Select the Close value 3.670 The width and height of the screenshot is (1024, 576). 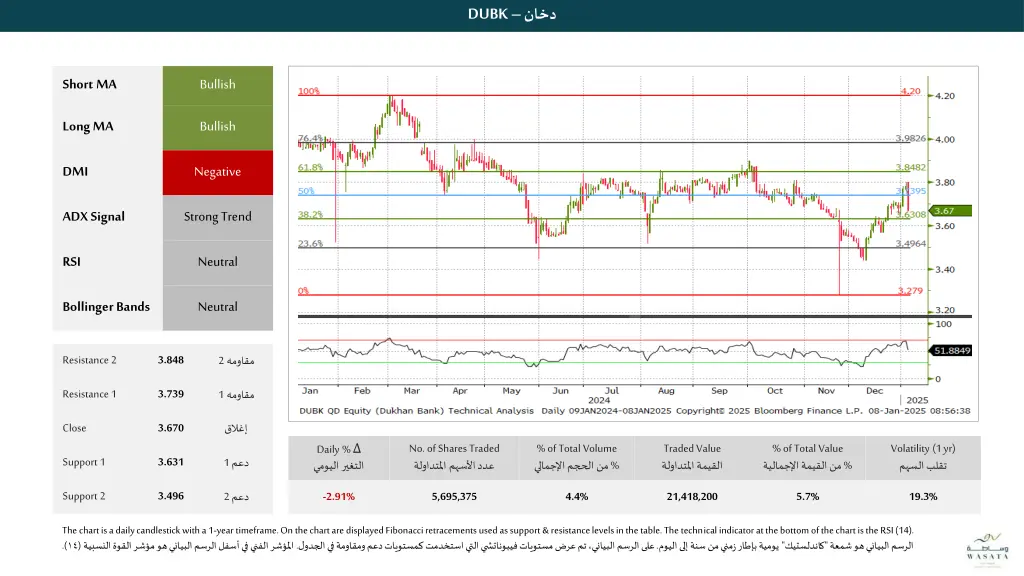click(170, 428)
